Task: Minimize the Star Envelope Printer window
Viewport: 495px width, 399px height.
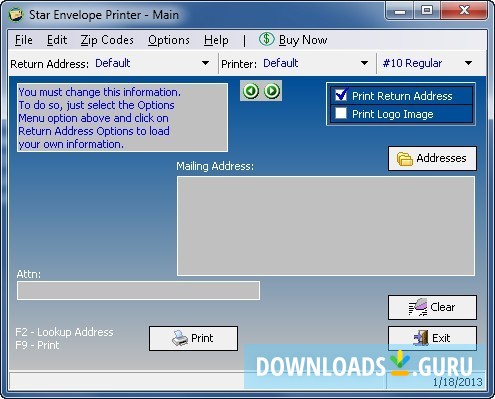Action: point(400,11)
